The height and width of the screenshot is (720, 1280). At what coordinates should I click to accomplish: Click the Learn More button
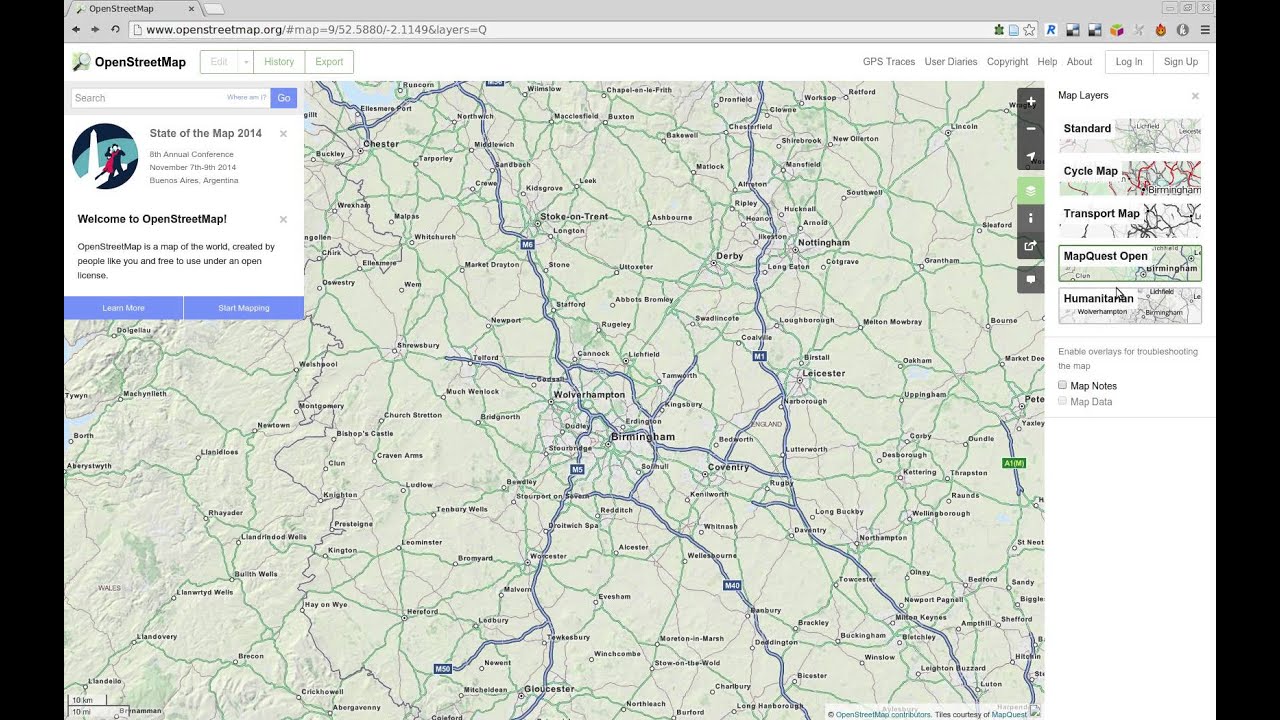124,308
